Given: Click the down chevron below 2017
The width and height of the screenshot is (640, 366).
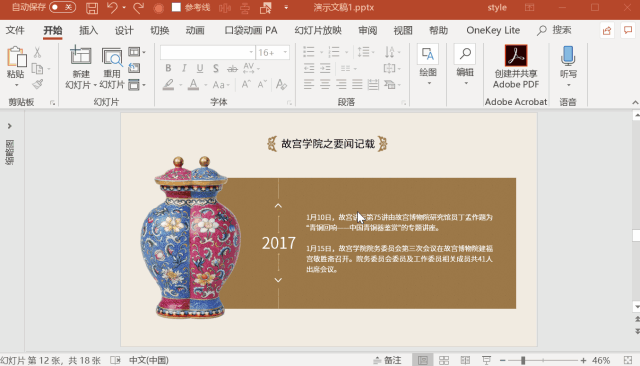Looking at the screenshot, I should [x=278, y=280].
